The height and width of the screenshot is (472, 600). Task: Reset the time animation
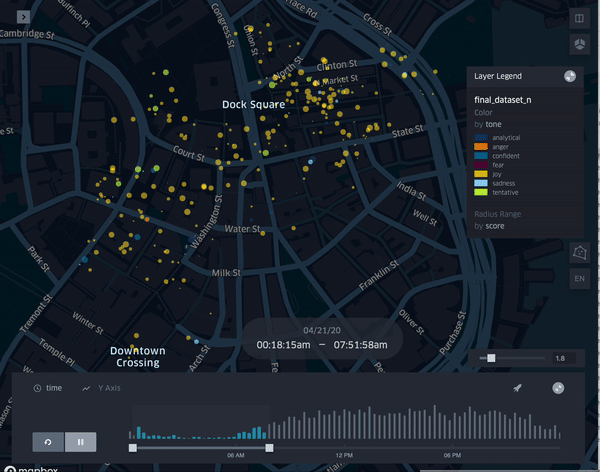pos(48,442)
